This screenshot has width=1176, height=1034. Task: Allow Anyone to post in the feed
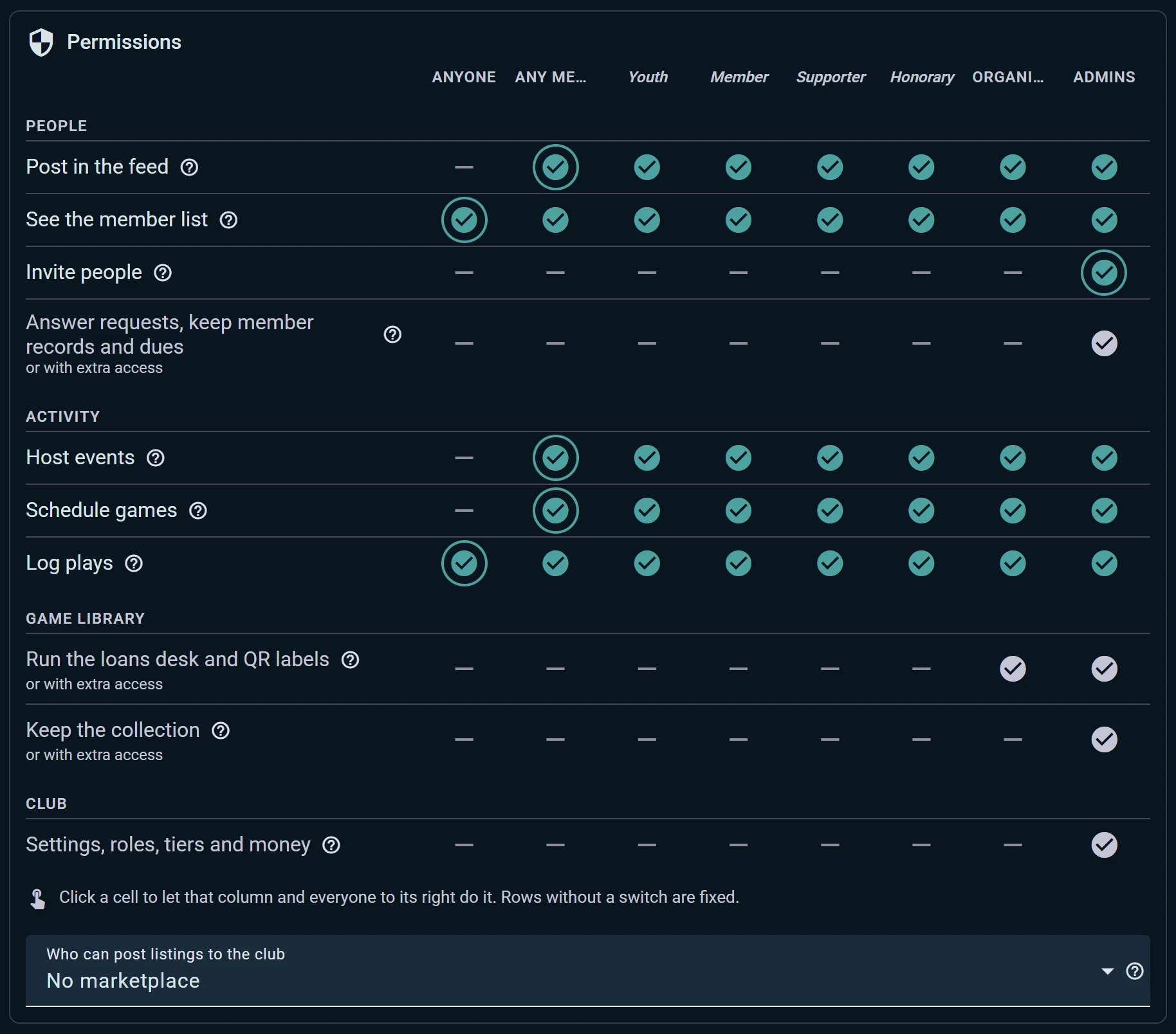click(x=464, y=167)
